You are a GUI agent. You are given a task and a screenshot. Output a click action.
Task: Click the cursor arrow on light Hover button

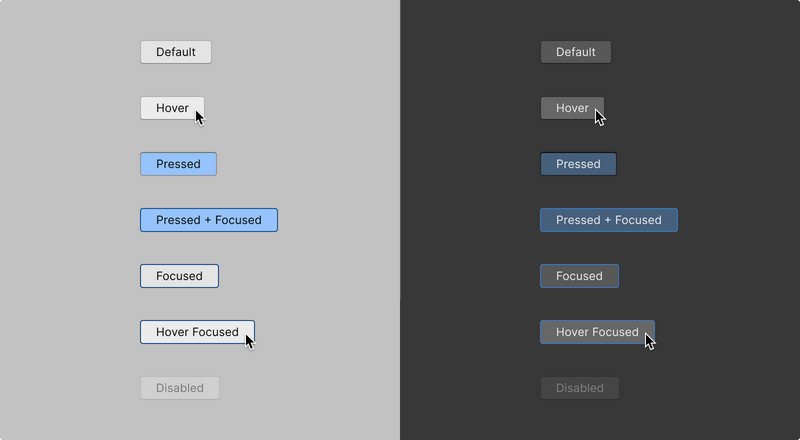[200, 117]
